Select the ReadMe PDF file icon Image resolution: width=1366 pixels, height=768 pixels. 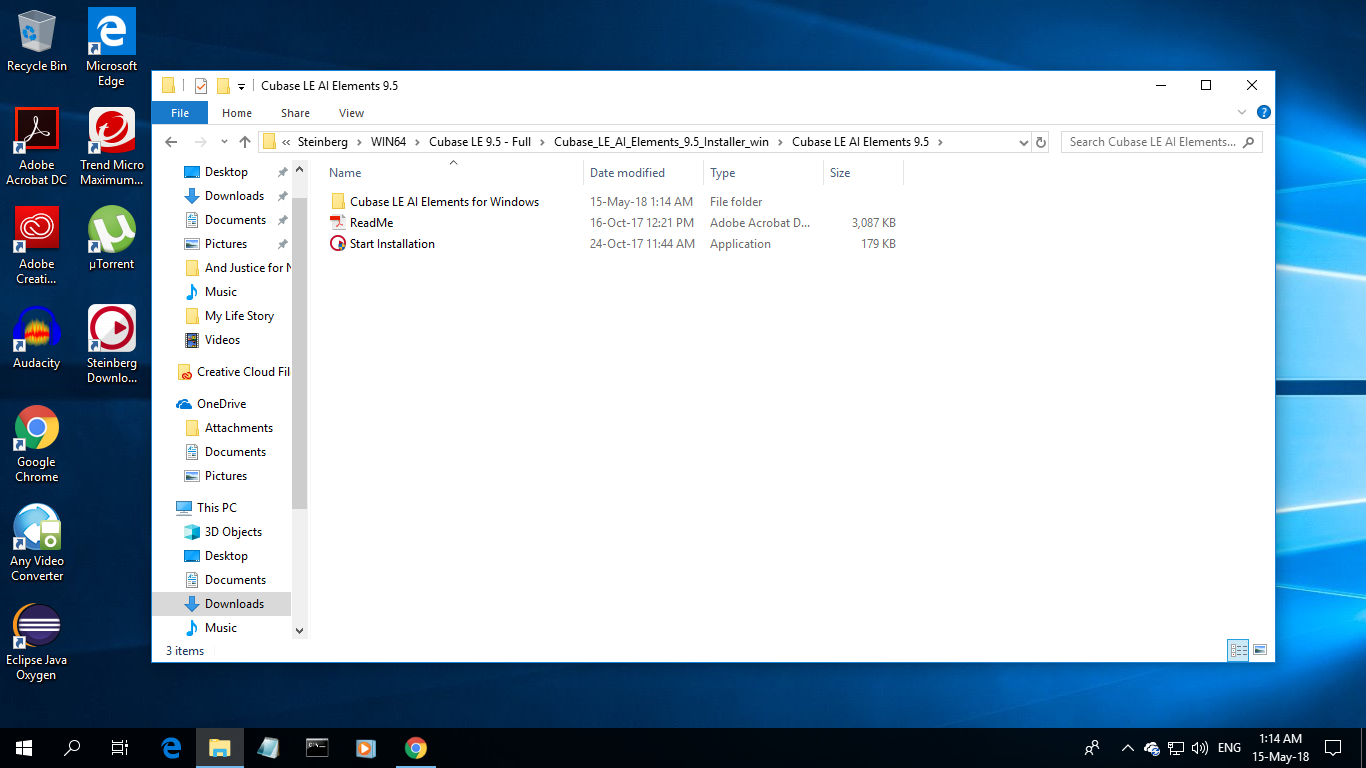tap(338, 222)
